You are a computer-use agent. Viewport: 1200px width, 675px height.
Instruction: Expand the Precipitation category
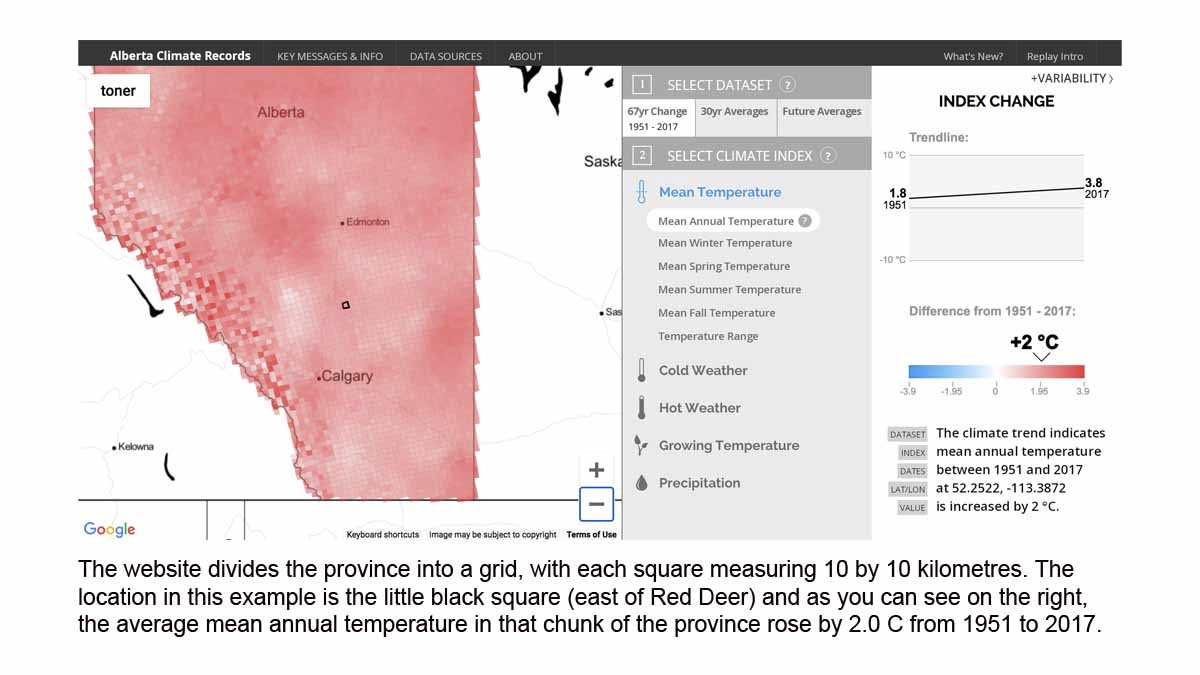click(699, 483)
